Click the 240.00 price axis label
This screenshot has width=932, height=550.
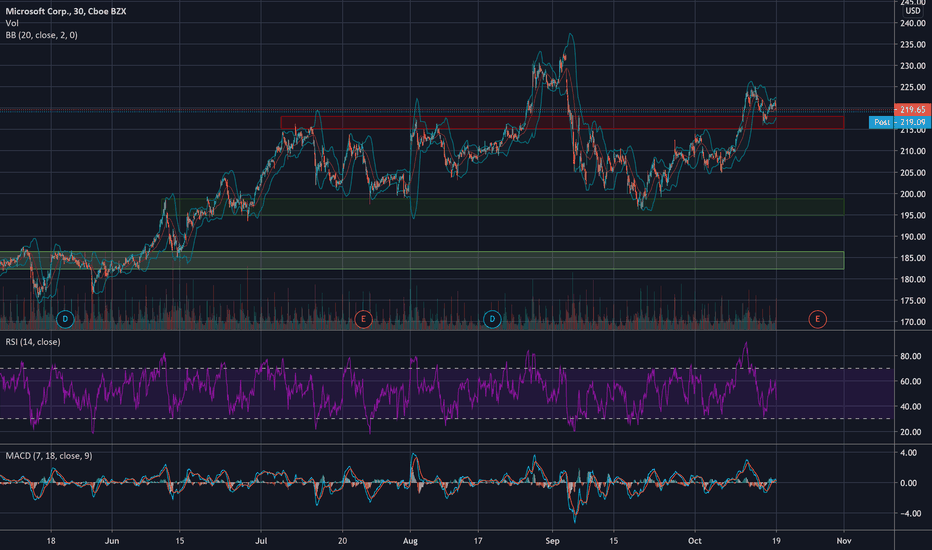pos(912,23)
